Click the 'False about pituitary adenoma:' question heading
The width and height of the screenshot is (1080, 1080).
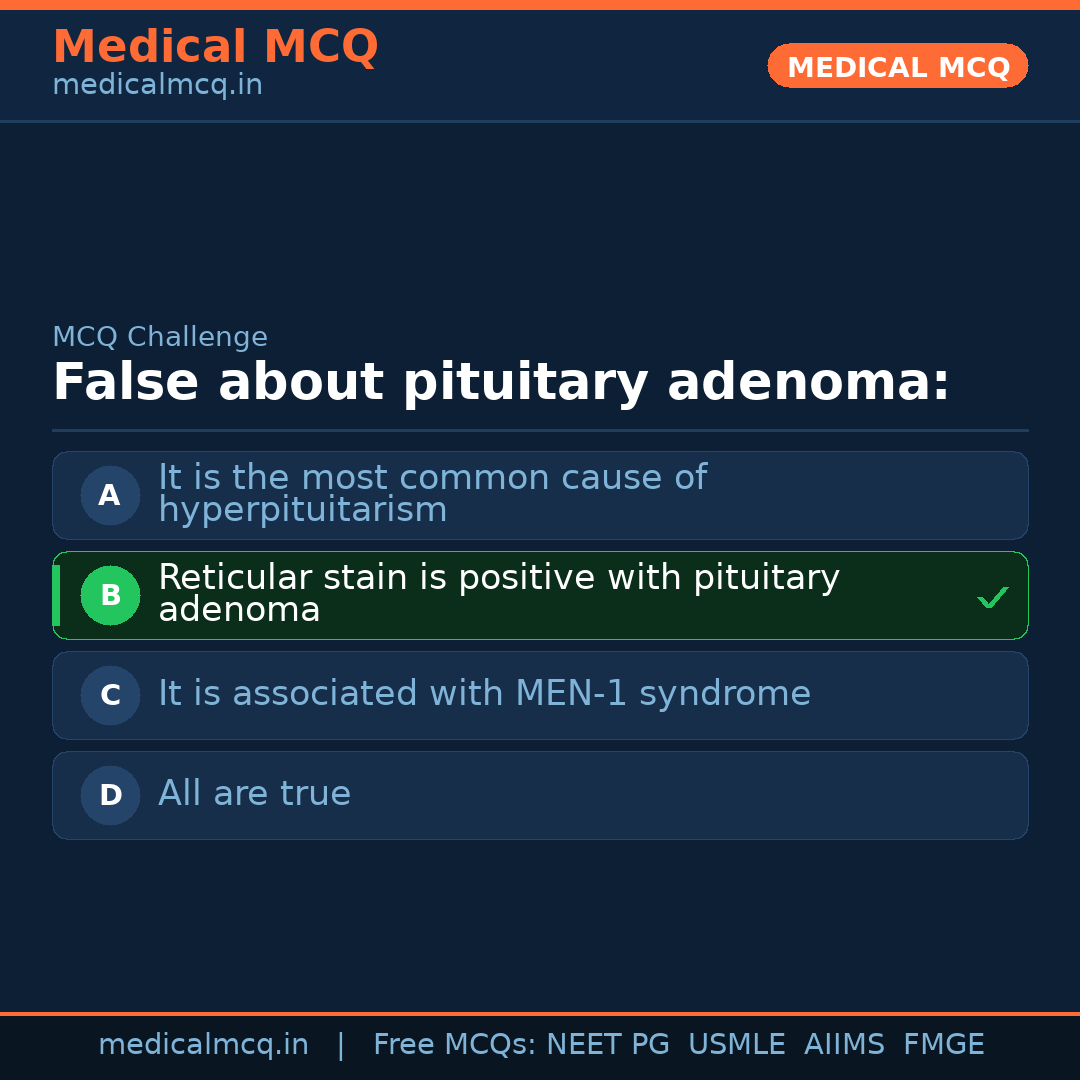point(501,383)
